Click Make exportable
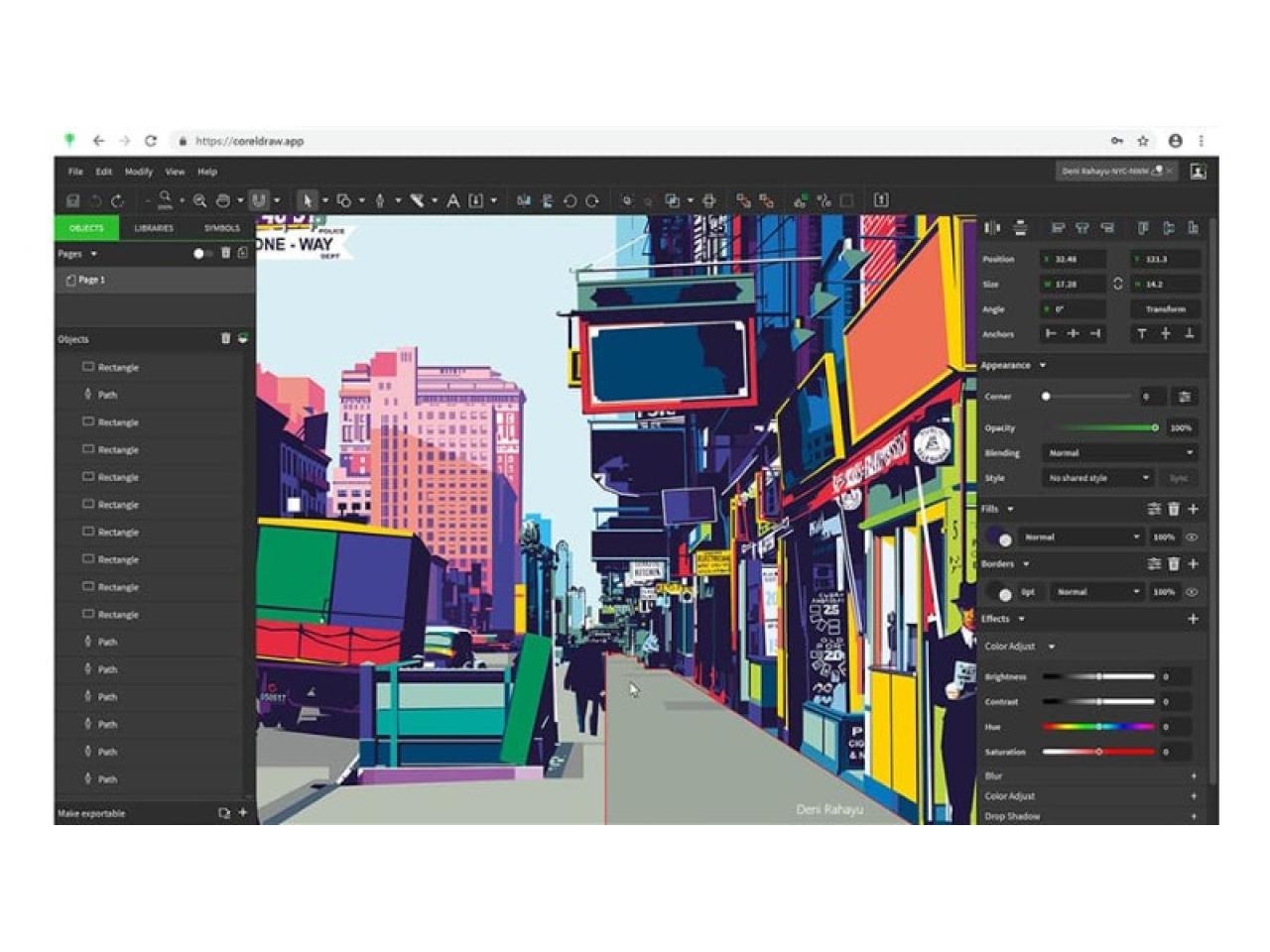The height and width of the screenshot is (952, 1270). [x=91, y=813]
